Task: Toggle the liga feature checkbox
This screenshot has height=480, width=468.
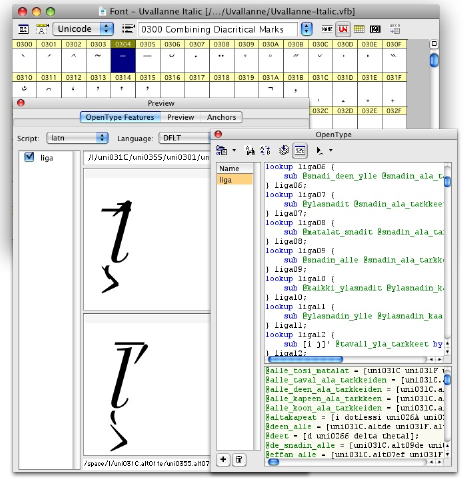Action: click(x=29, y=157)
